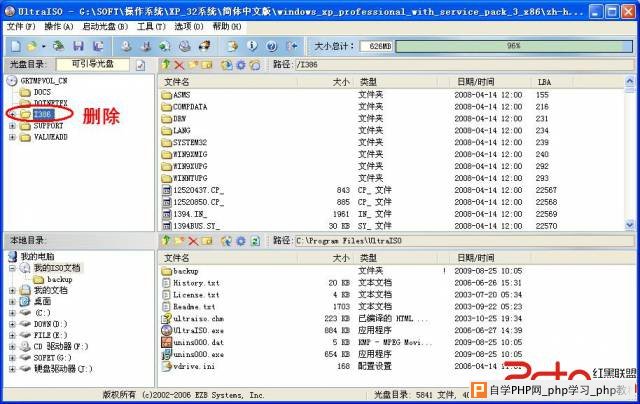This screenshot has height=404, width=640.
Task: Expand the SUPPORT folder node
Action: (x=12, y=126)
